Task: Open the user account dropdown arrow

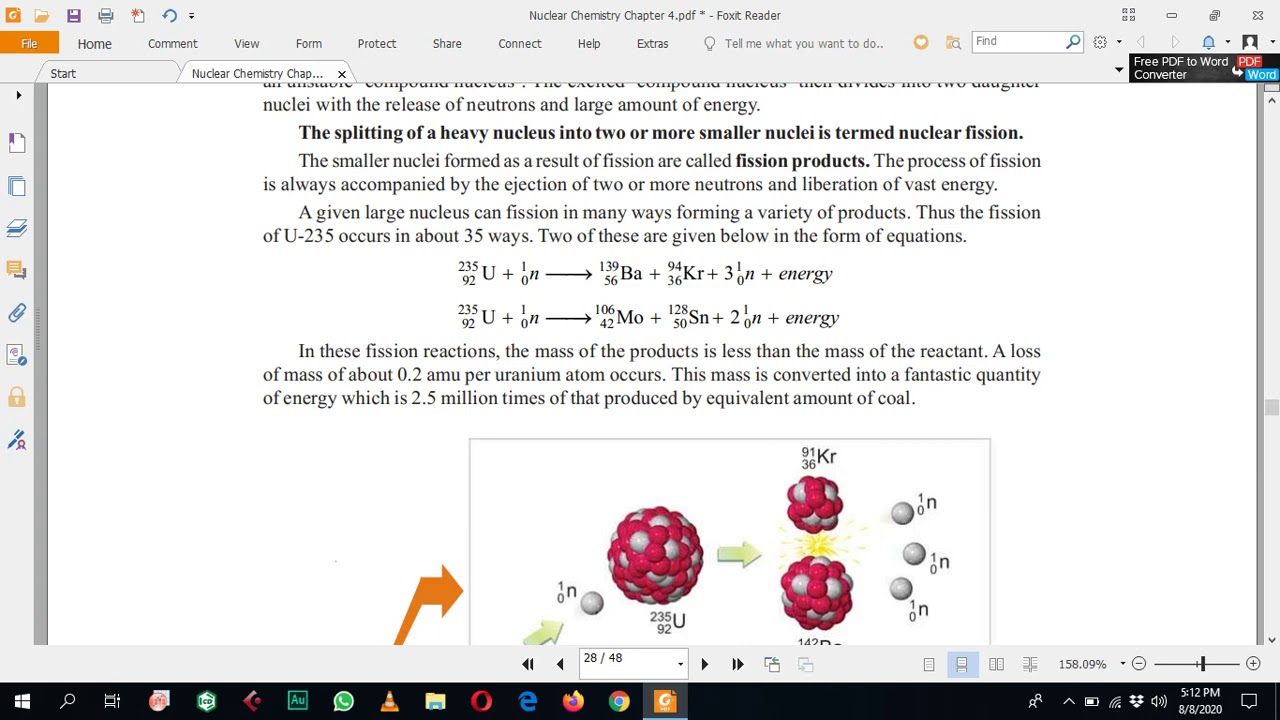Action: point(1272,42)
